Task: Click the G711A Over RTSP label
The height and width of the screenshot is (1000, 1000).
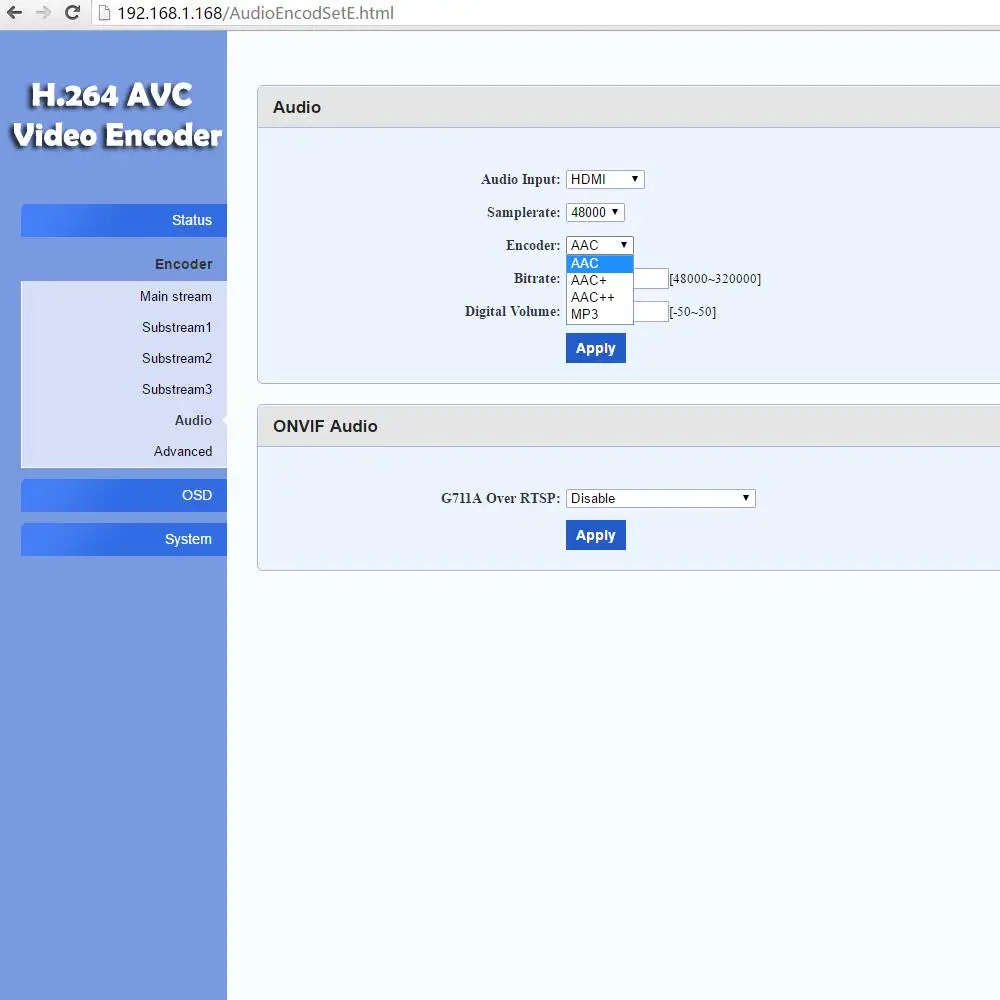Action: (x=500, y=498)
